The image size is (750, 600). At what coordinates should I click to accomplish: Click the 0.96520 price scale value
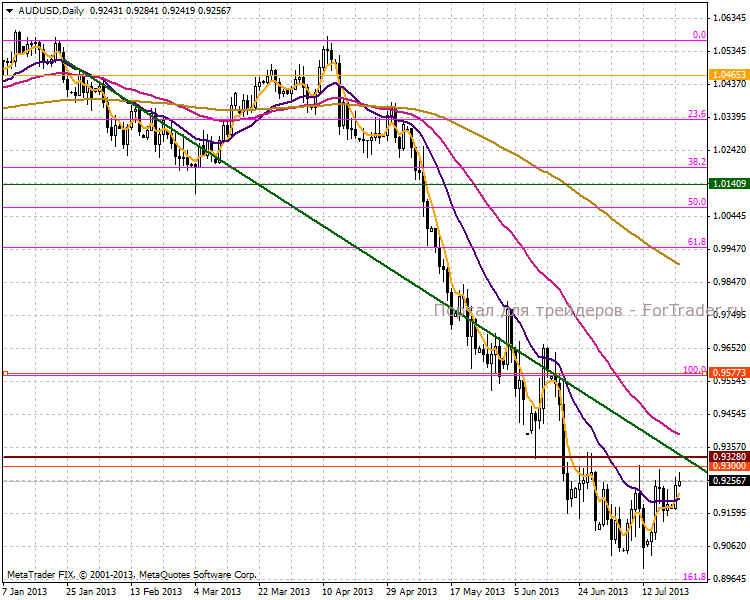(729, 348)
